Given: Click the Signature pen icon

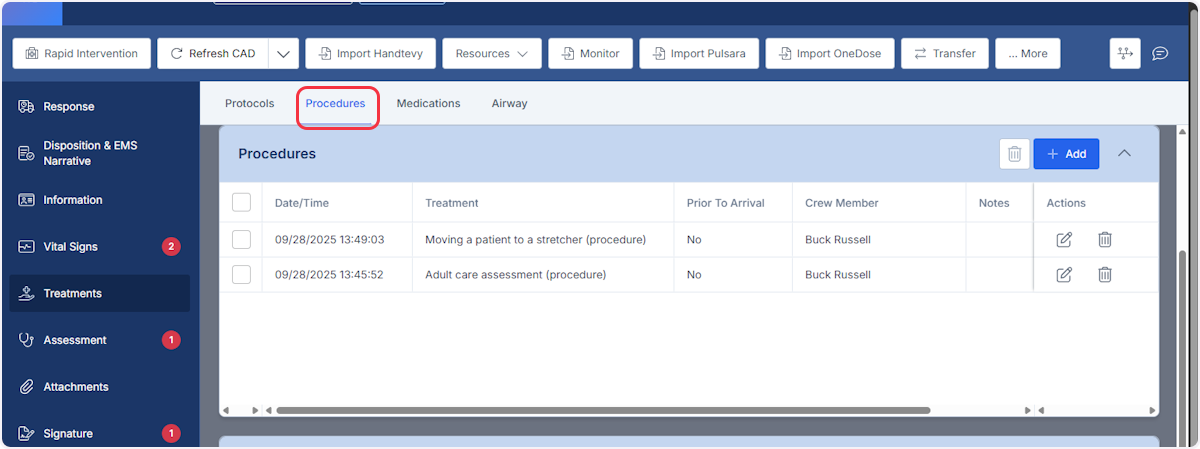Looking at the screenshot, I should [x=27, y=434].
